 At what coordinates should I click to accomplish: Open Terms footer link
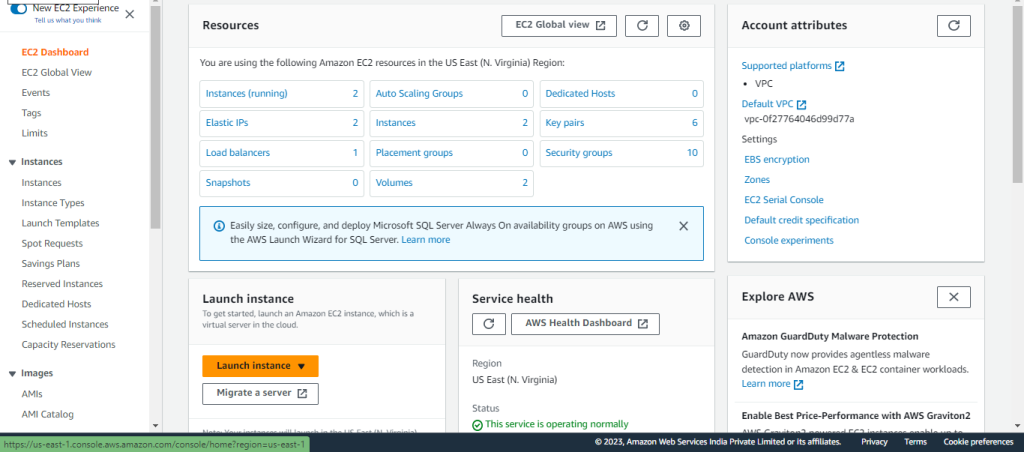tap(916, 442)
